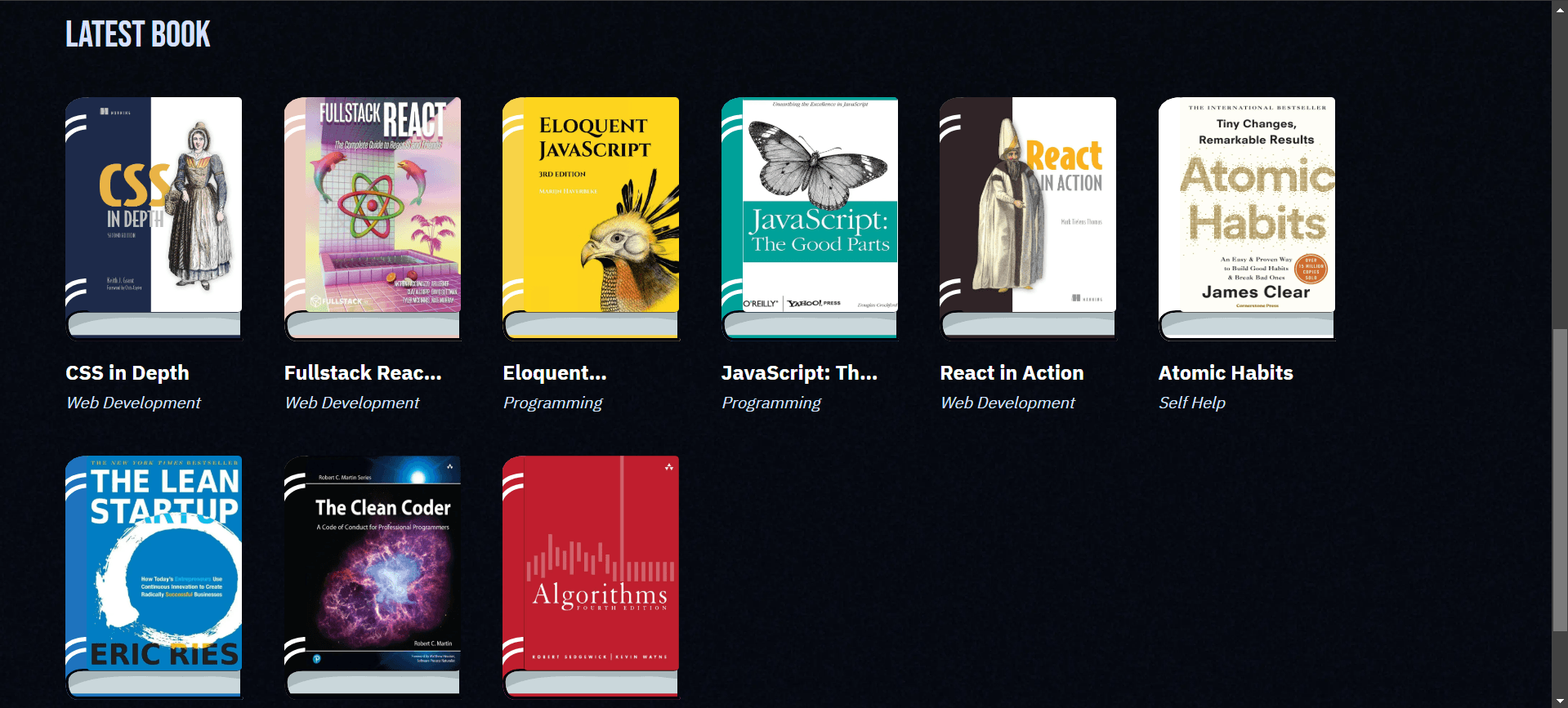Click Web Development under CSS in Depth
Screen dimensions: 1568x708
click(x=133, y=403)
